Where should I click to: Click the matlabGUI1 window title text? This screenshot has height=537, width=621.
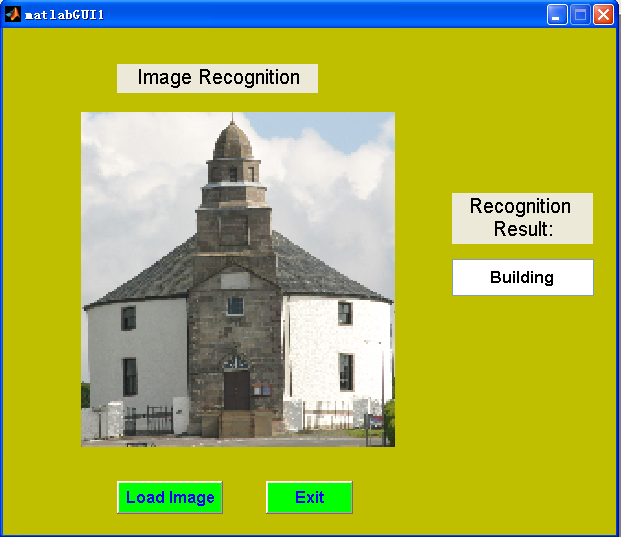coord(64,15)
